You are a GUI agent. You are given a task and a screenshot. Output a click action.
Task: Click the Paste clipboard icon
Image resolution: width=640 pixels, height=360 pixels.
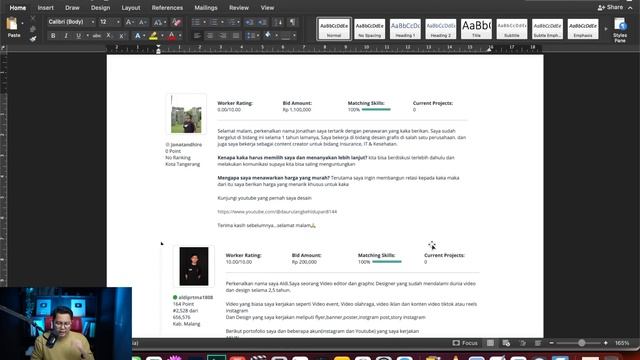click(12, 24)
